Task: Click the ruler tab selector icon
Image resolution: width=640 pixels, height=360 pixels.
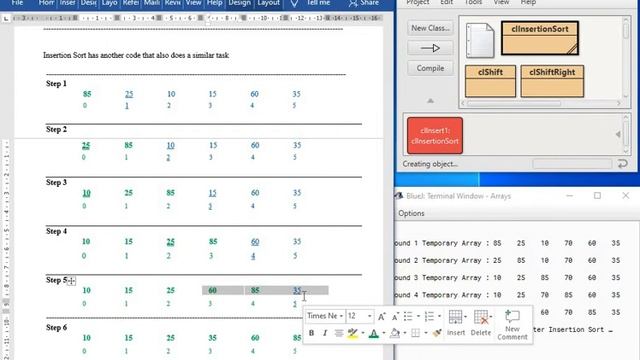Action: [6, 18]
